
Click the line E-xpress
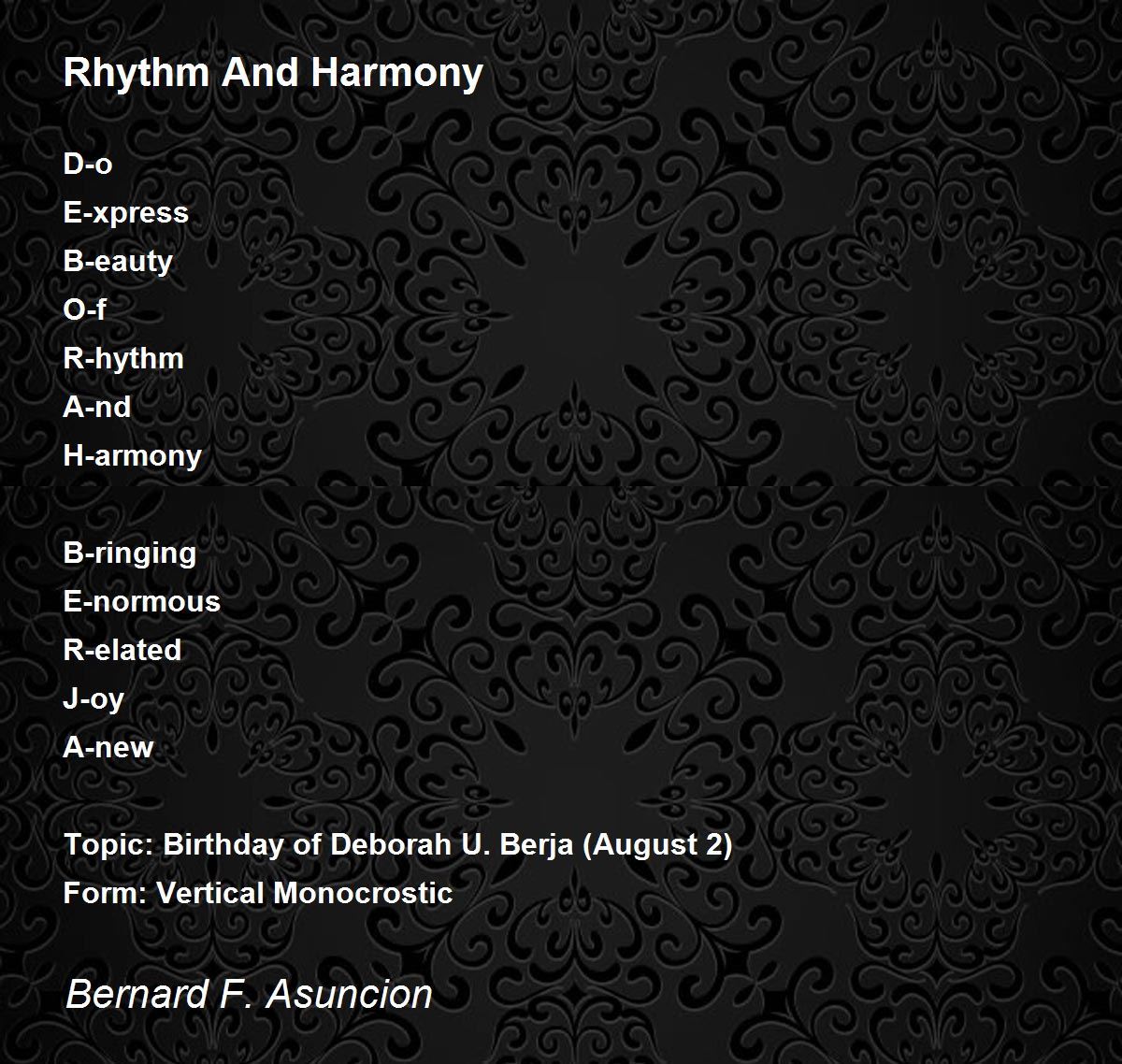126,213
